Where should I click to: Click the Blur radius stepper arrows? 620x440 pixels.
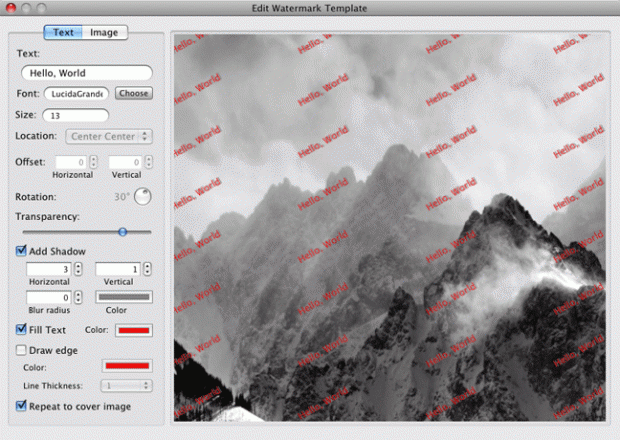click(77, 298)
